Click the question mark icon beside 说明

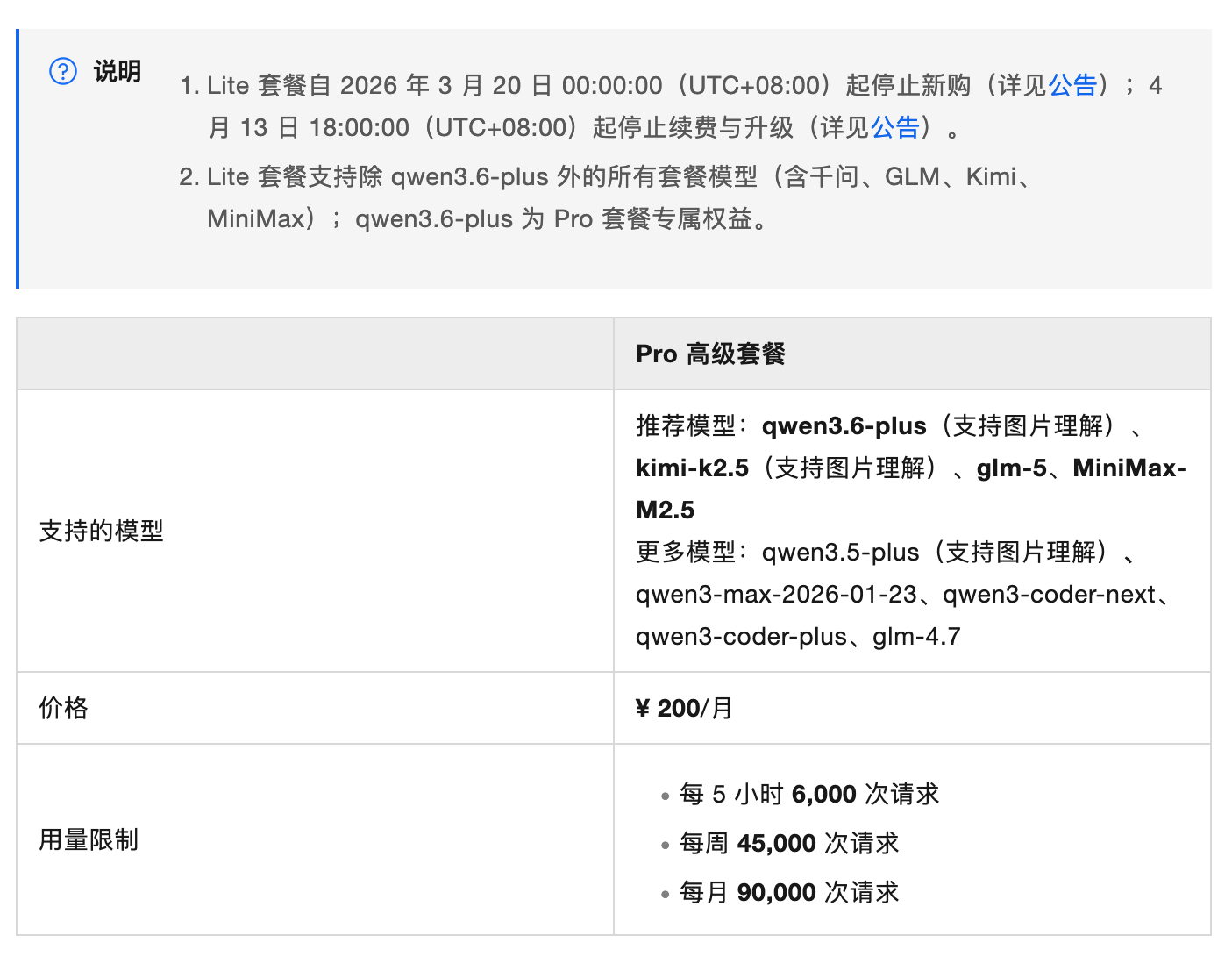tap(63, 71)
